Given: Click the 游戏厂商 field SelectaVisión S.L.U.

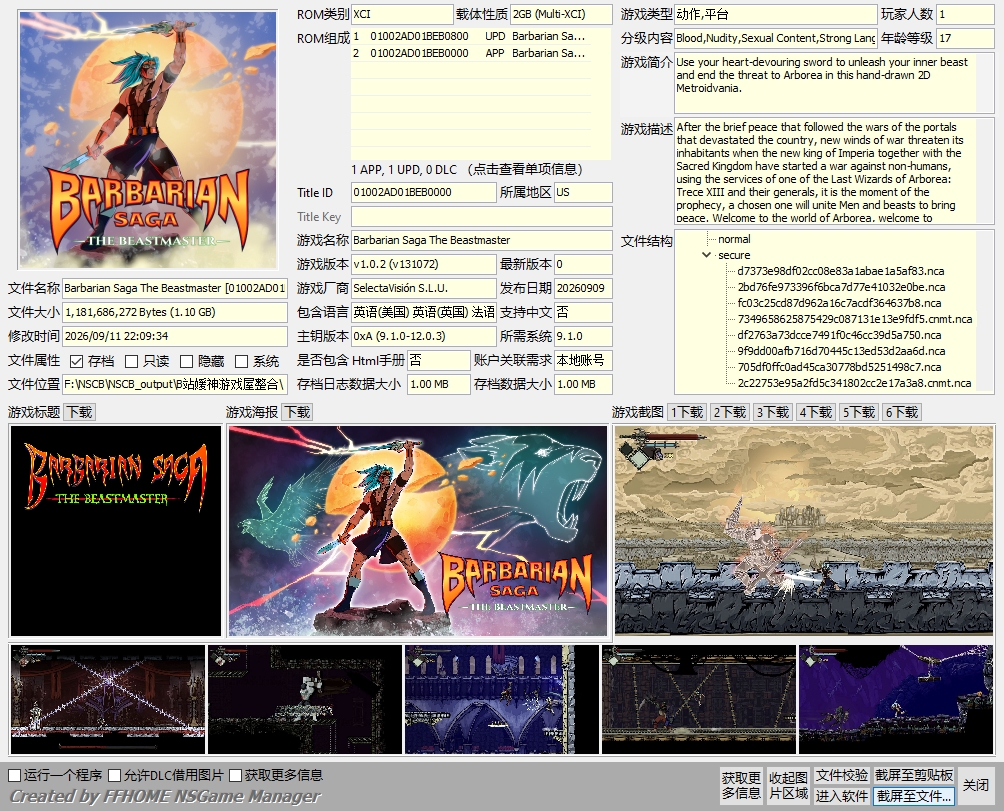Looking at the screenshot, I should coord(423,289).
